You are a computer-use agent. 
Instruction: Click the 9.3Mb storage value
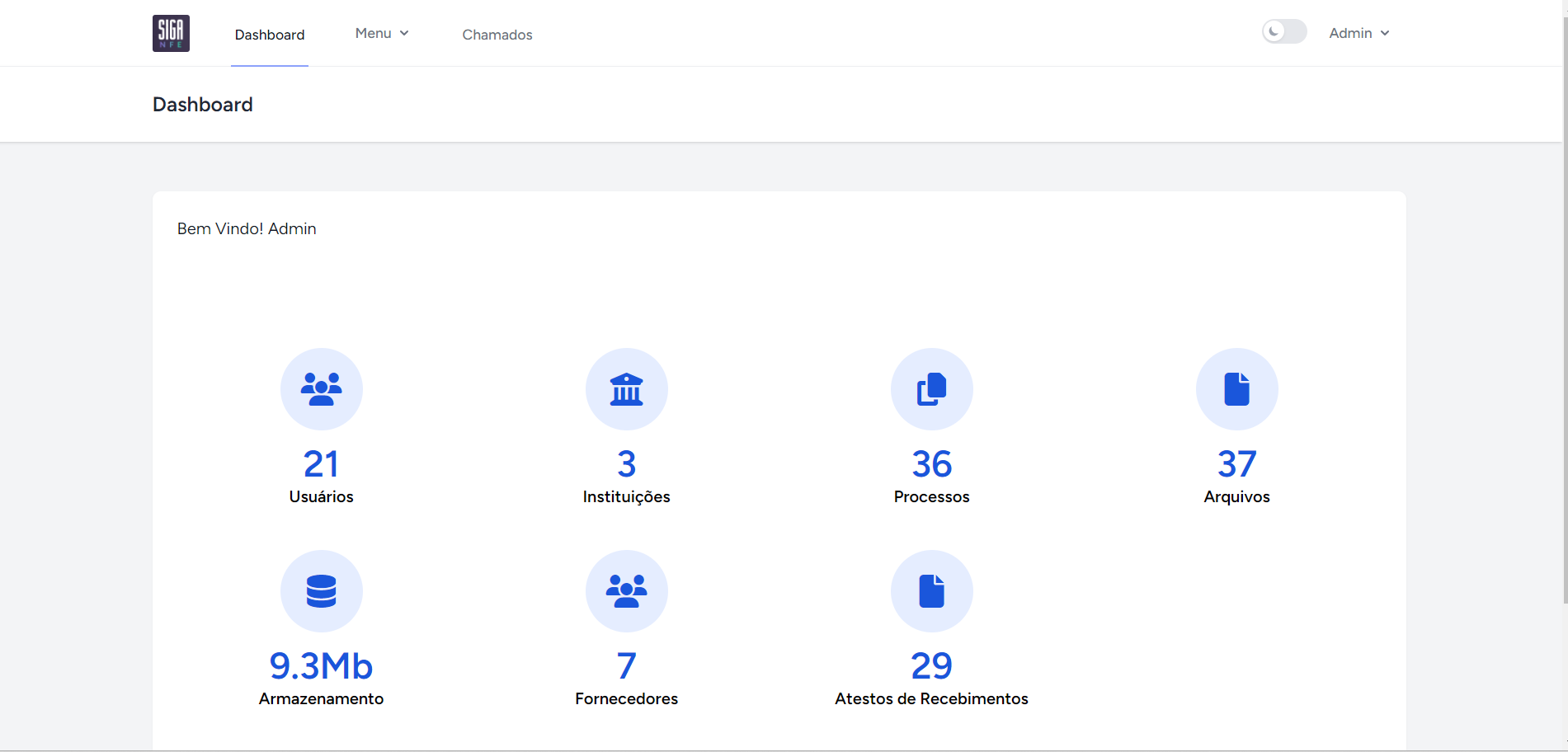[322, 666]
